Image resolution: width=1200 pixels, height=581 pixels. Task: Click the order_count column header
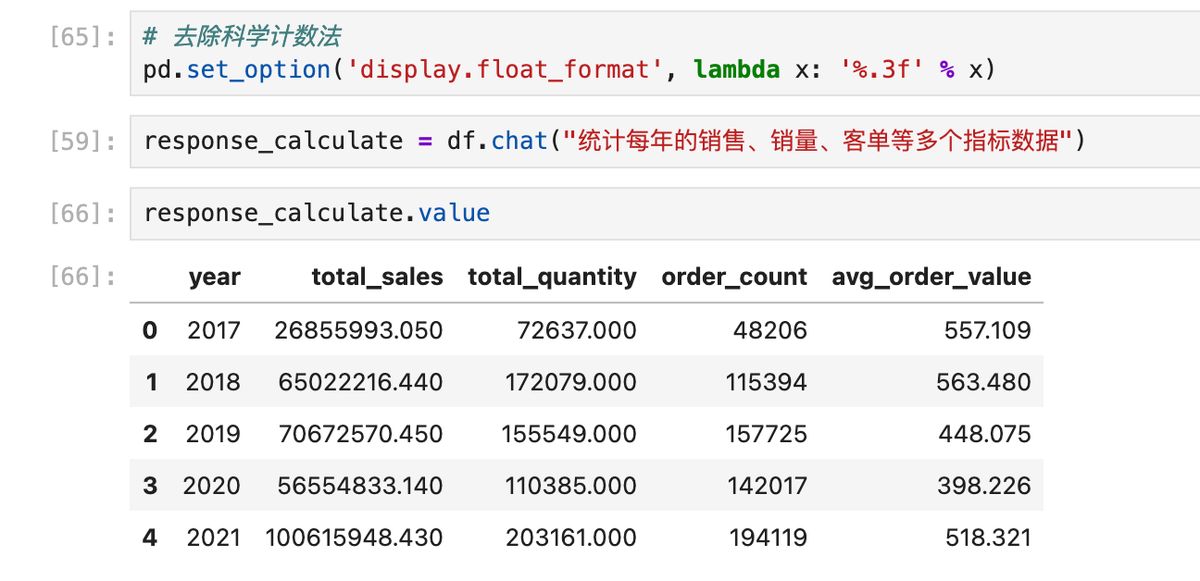(733, 277)
